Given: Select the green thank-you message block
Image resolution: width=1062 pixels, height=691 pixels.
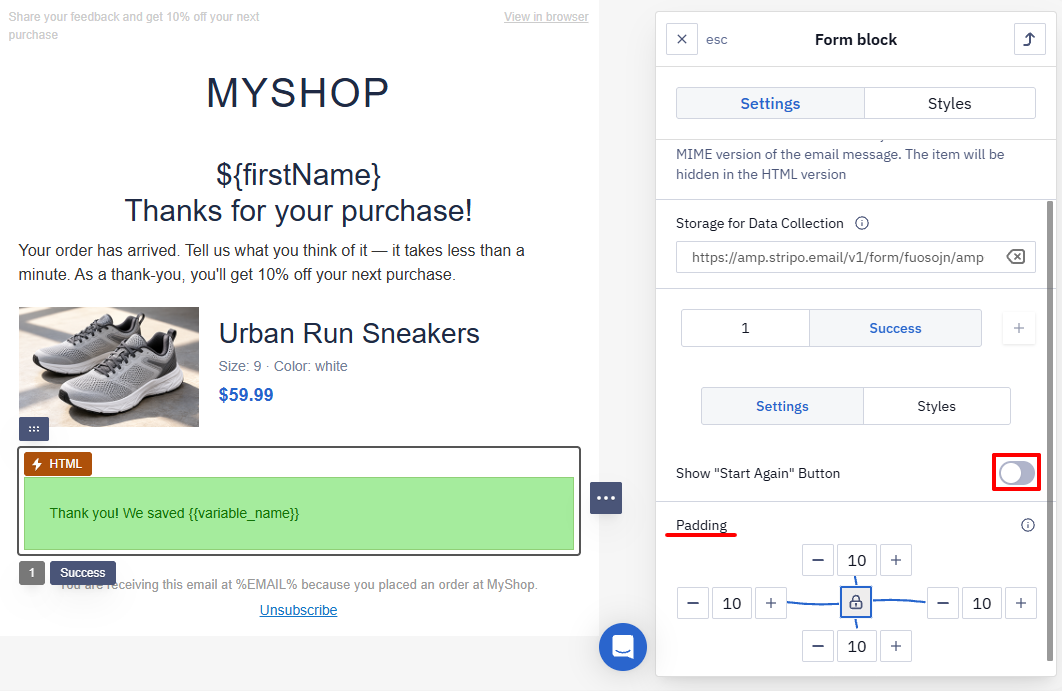Looking at the screenshot, I should coord(299,514).
